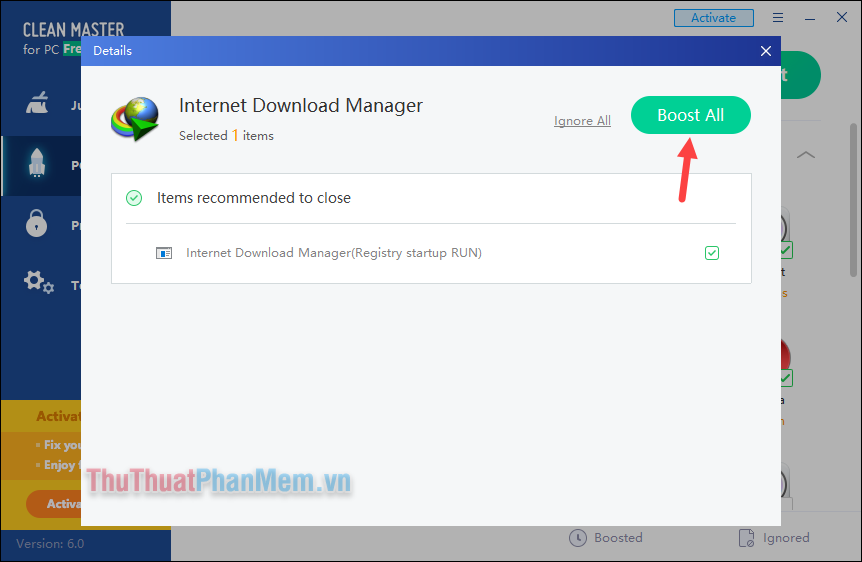Open the hamburger menu in main window
The height and width of the screenshot is (562, 862).
[778, 18]
